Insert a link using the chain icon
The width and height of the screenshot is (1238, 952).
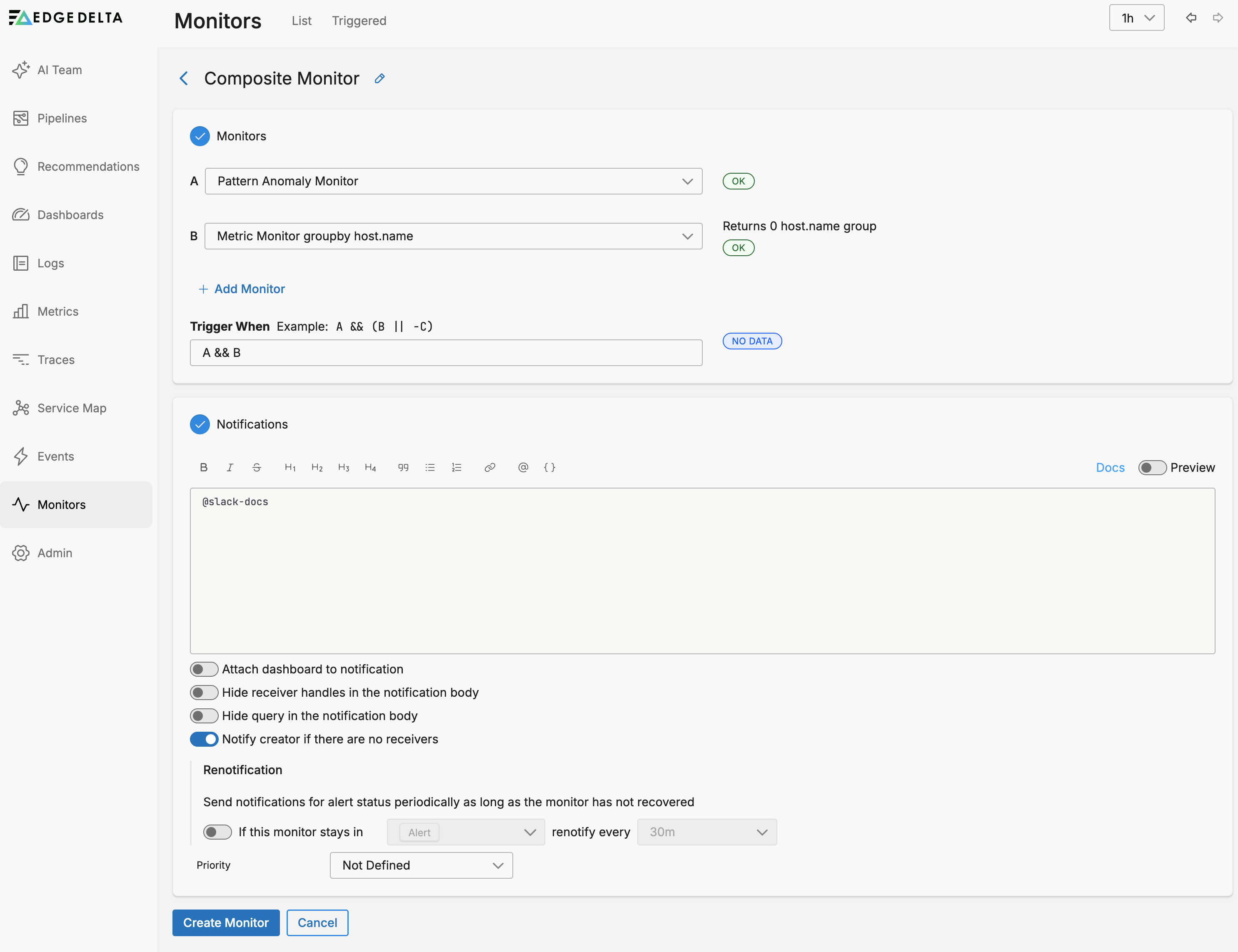(490, 467)
